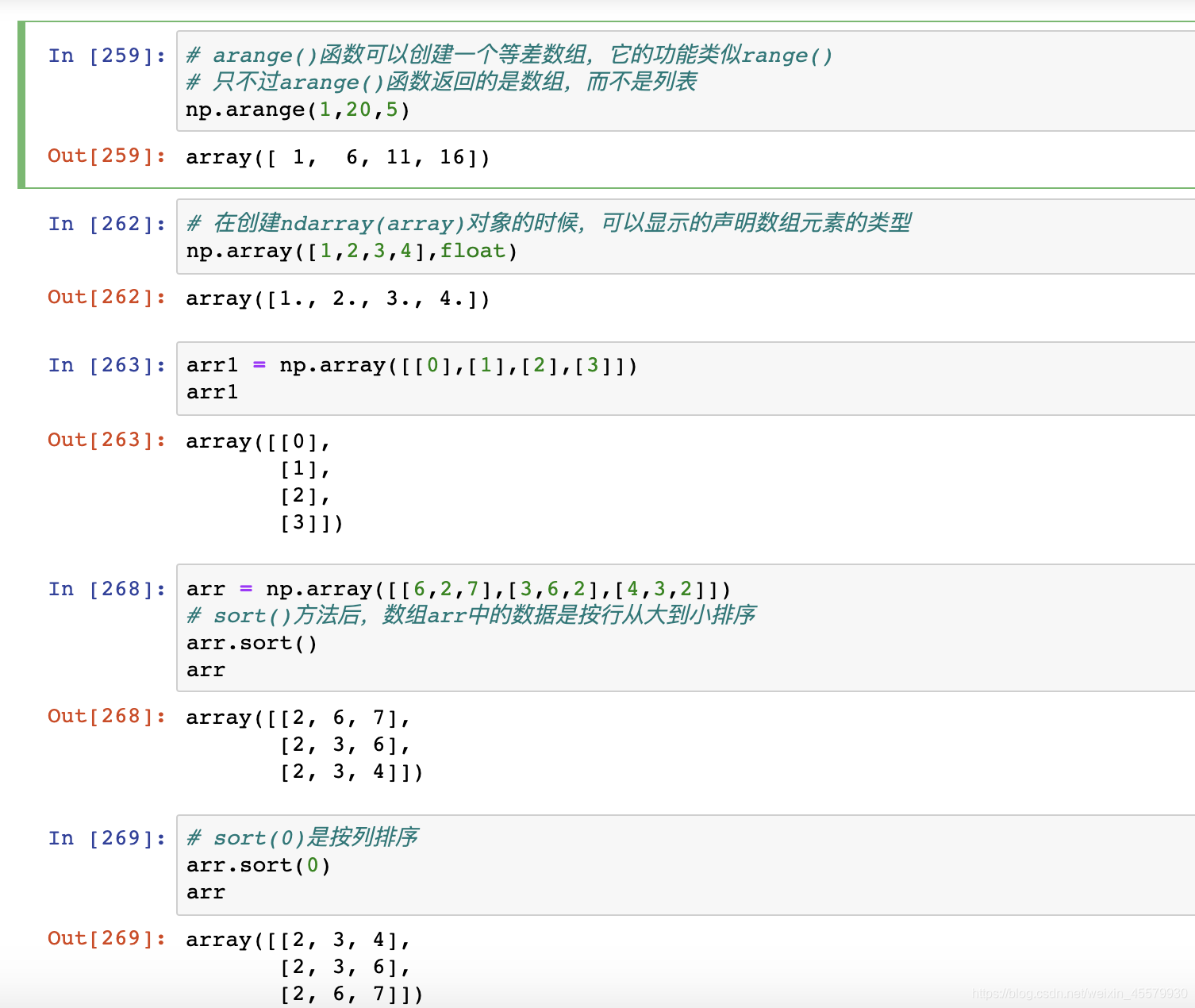Click the Out[259] prompt label

coord(106,156)
